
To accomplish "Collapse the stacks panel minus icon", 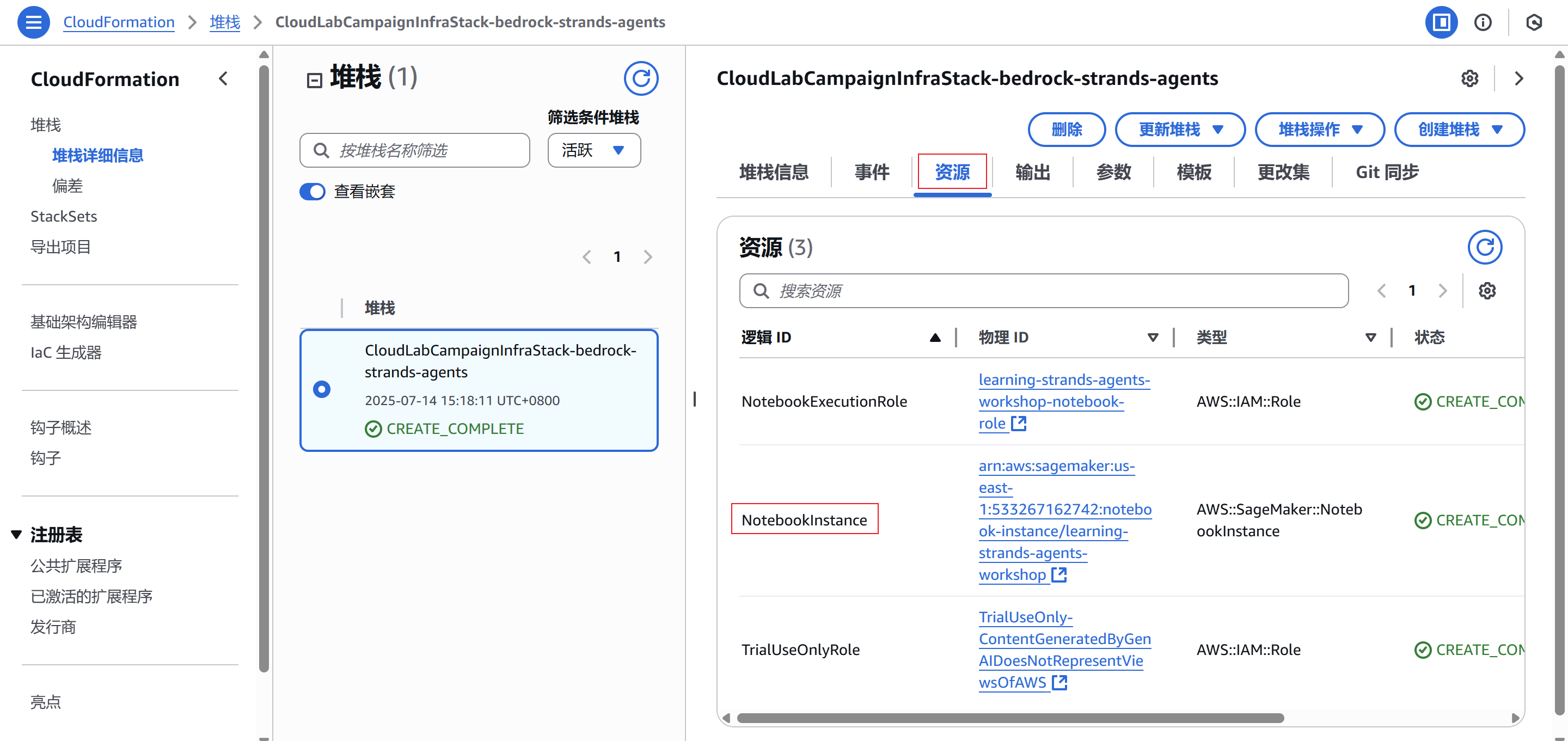I will tap(314, 80).
